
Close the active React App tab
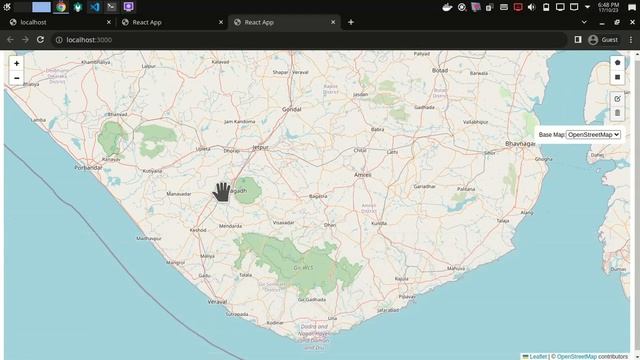click(x=333, y=22)
